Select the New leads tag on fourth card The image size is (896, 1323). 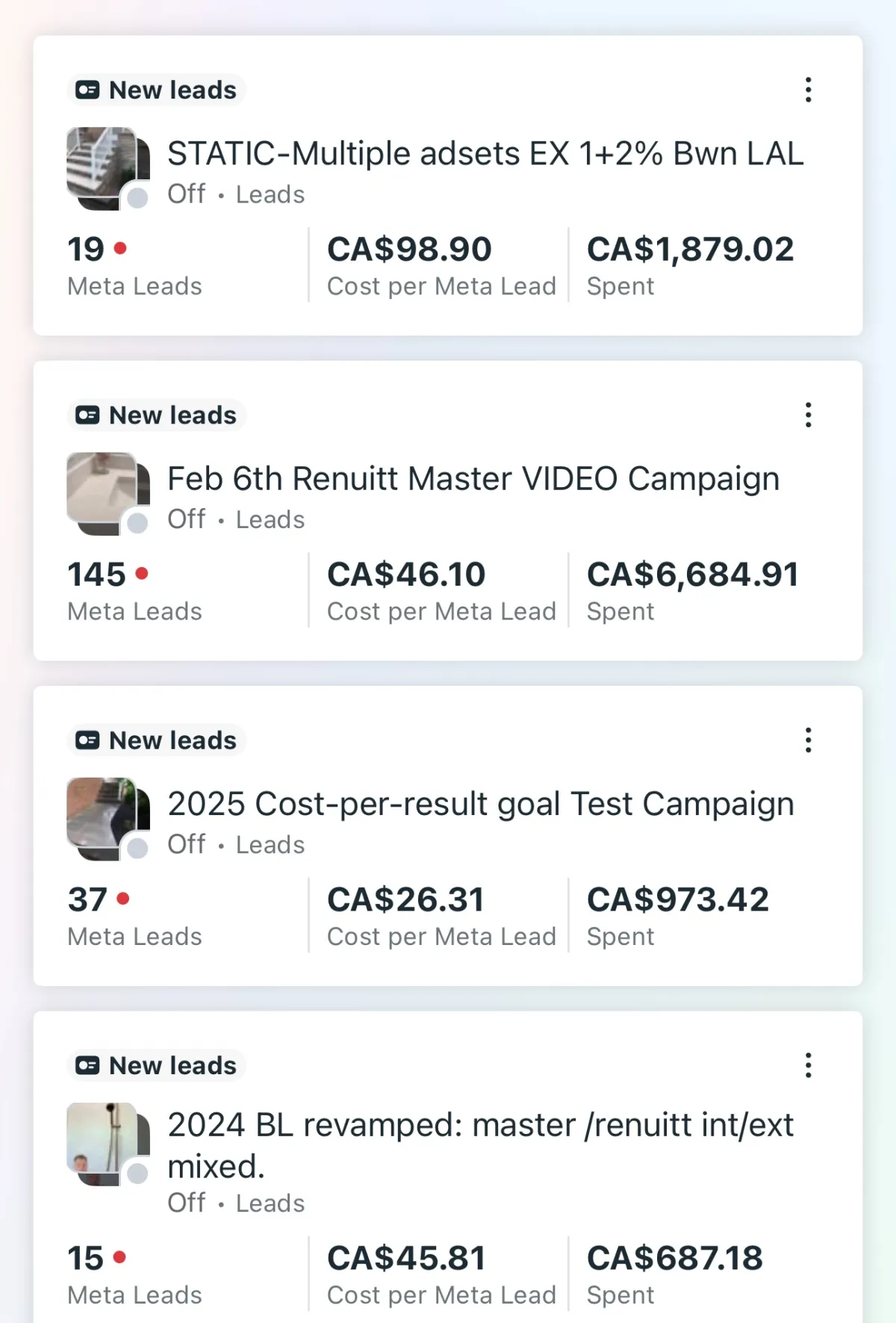coord(157,1065)
